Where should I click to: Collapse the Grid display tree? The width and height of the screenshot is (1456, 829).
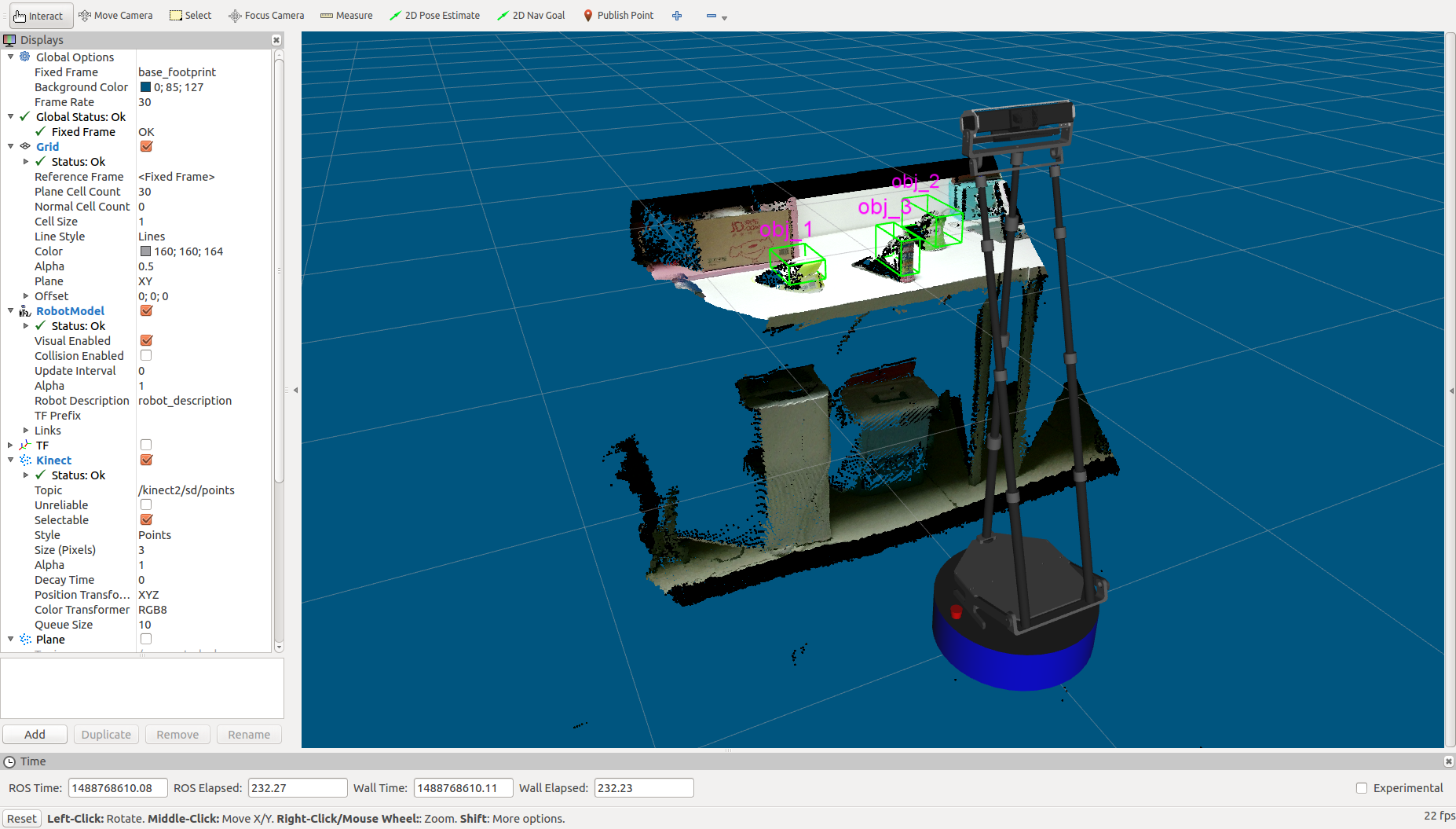11,147
